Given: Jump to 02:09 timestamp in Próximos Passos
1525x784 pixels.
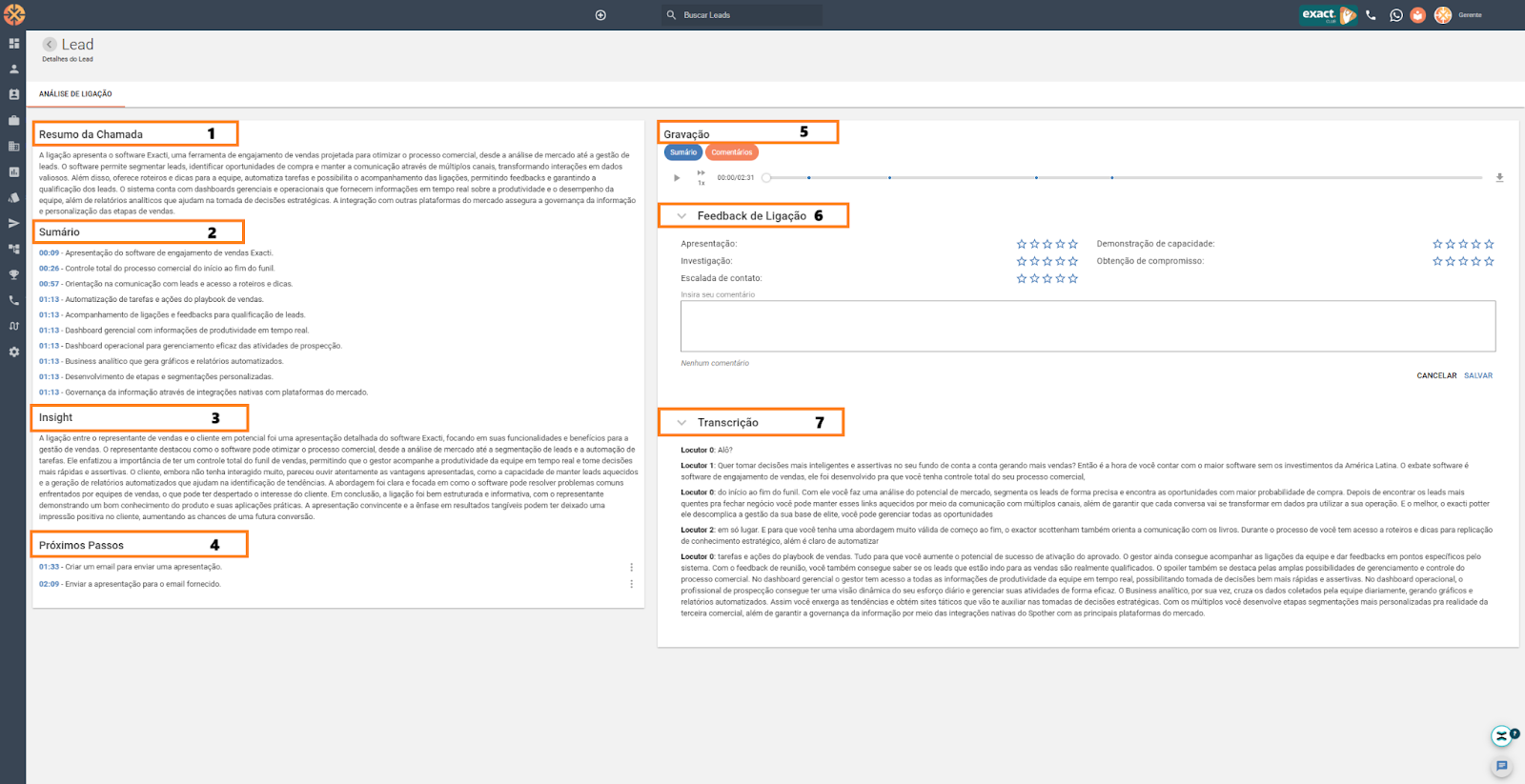Looking at the screenshot, I should pos(49,584).
